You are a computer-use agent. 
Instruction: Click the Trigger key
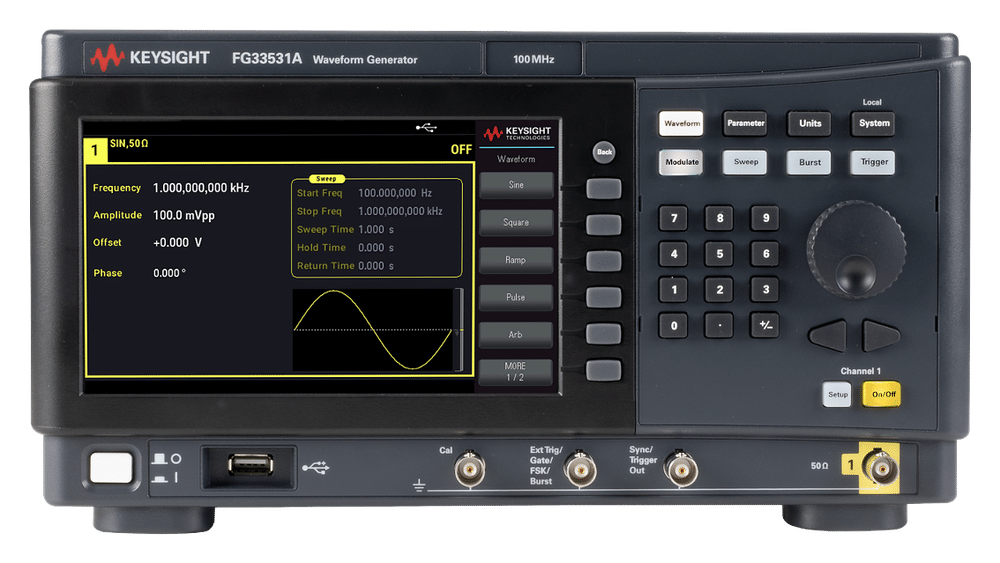(x=874, y=162)
